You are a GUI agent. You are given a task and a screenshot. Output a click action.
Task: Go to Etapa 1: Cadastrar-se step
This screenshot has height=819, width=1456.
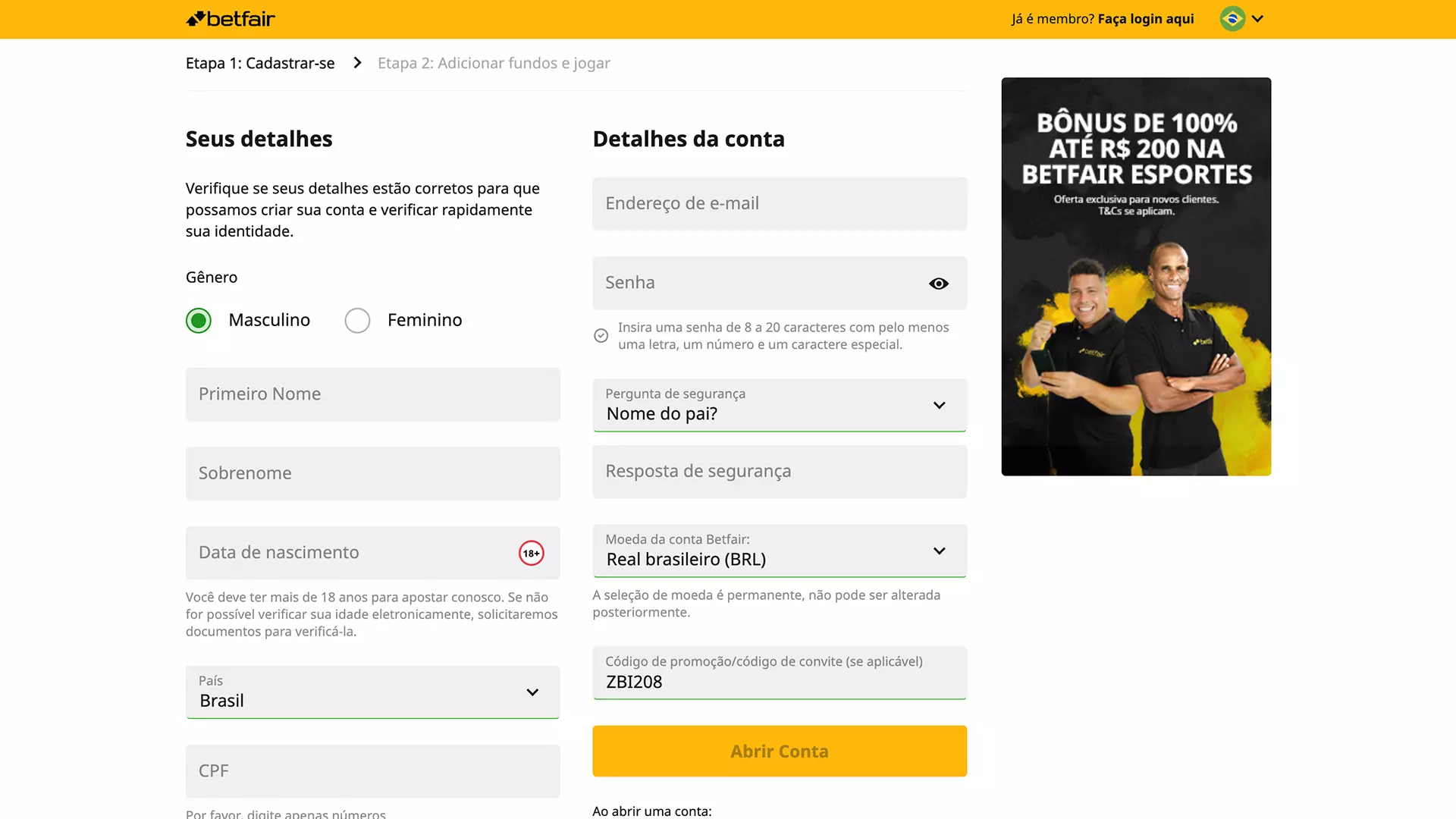pos(260,64)
